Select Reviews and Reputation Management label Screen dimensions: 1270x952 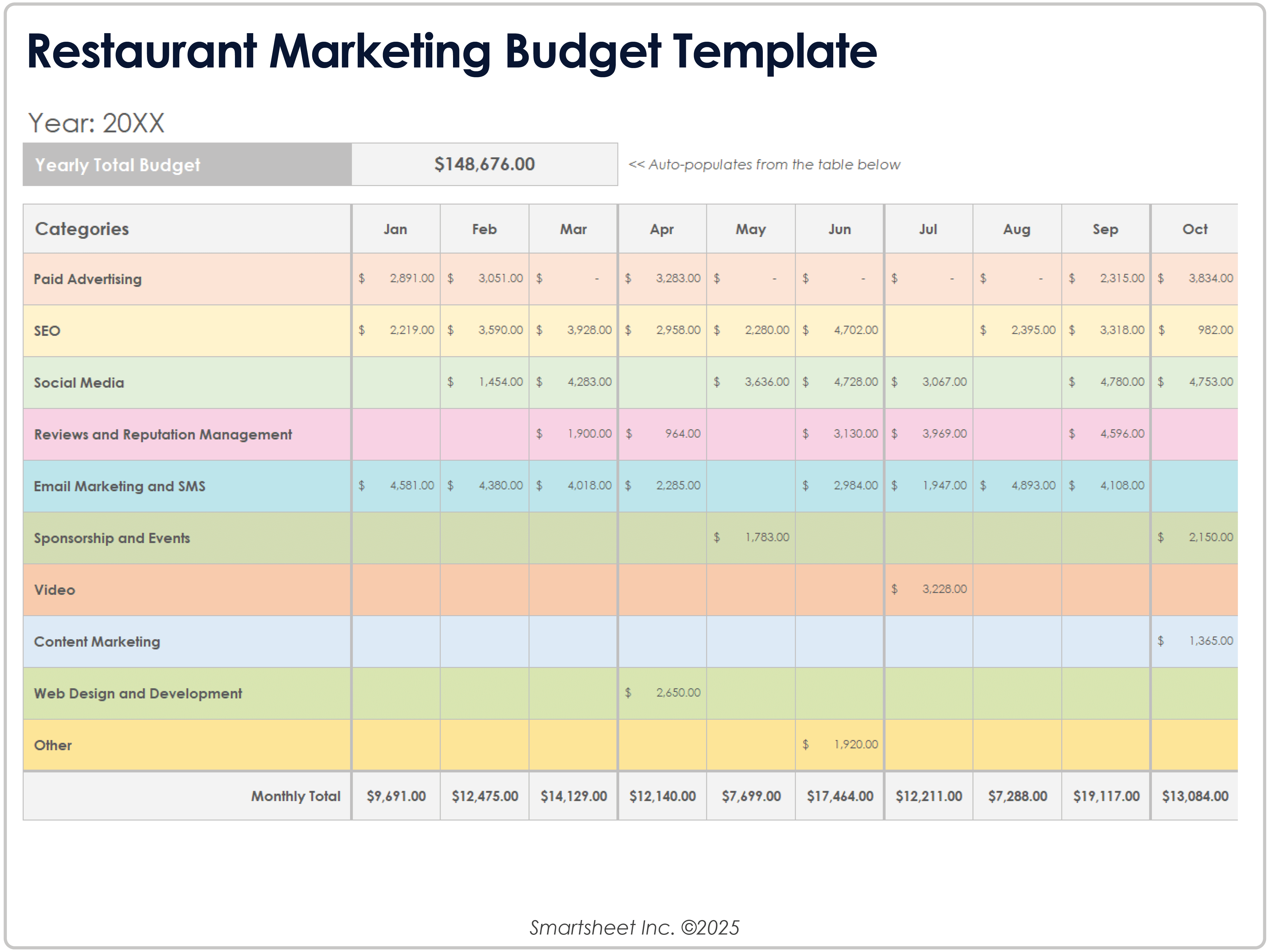click(x=163, y=435)
